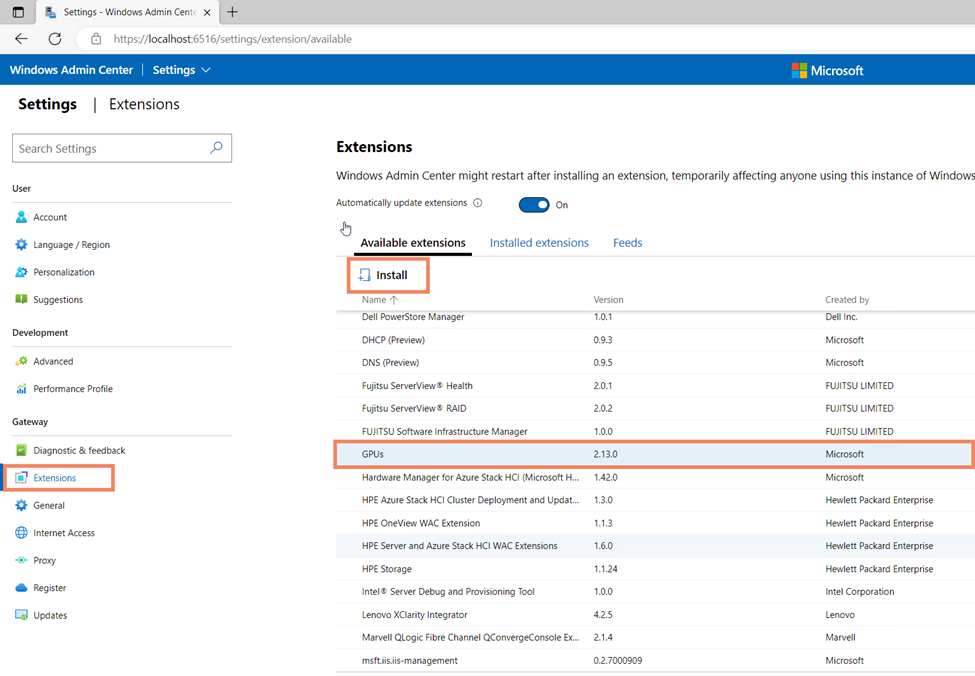Viewport: 975px width, 676px height.
Task: Switch to Feeds tab
Action: click(x=627, y=243)
